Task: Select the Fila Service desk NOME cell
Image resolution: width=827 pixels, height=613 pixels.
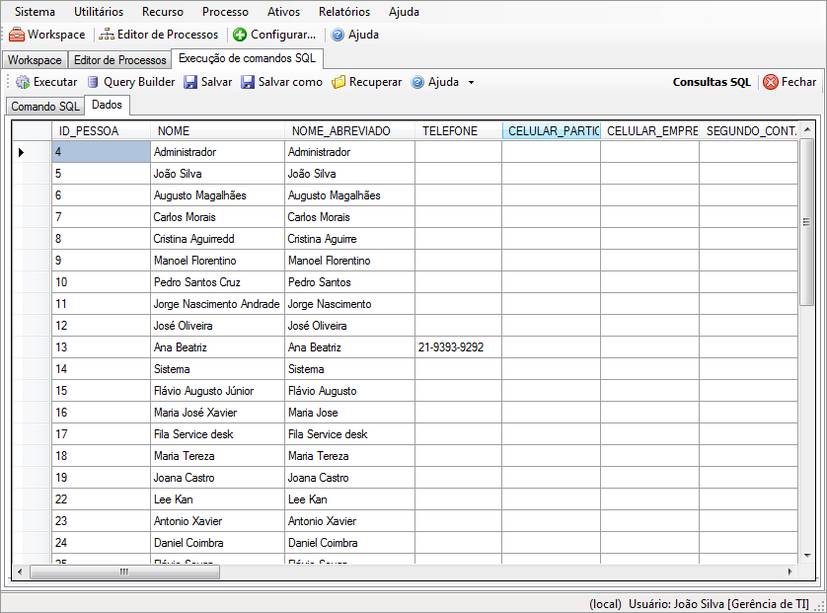Action: pyautogui.click(x=217, y=434)
